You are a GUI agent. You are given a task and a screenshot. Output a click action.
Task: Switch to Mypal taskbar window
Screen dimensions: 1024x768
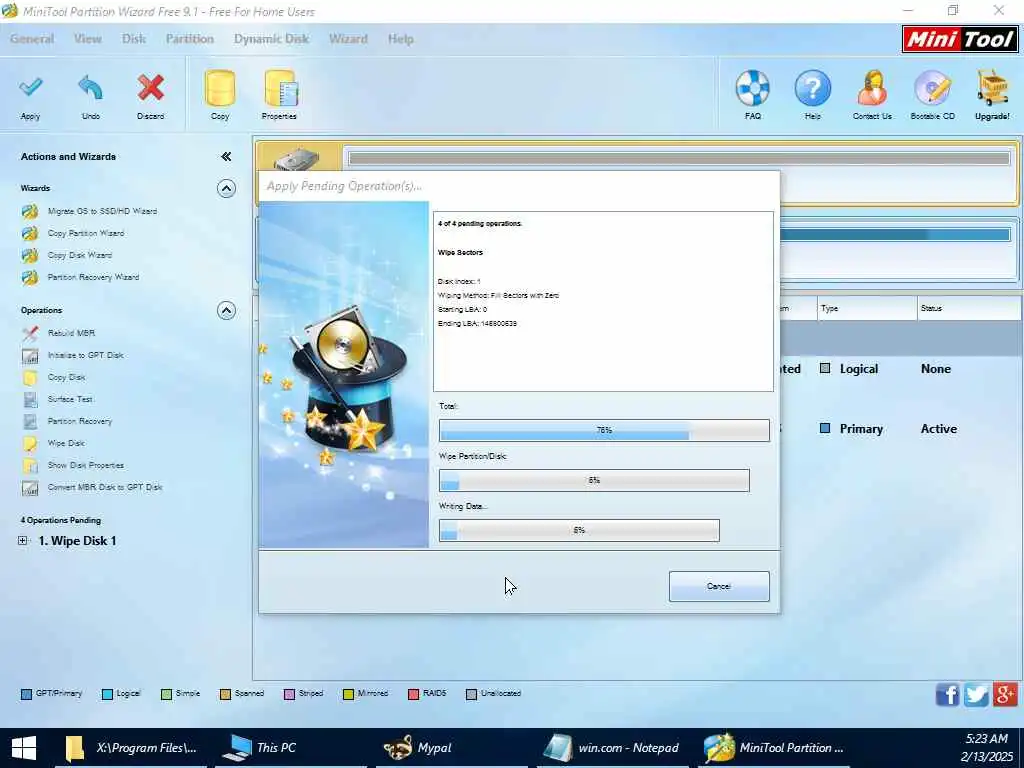pos(451,748)
